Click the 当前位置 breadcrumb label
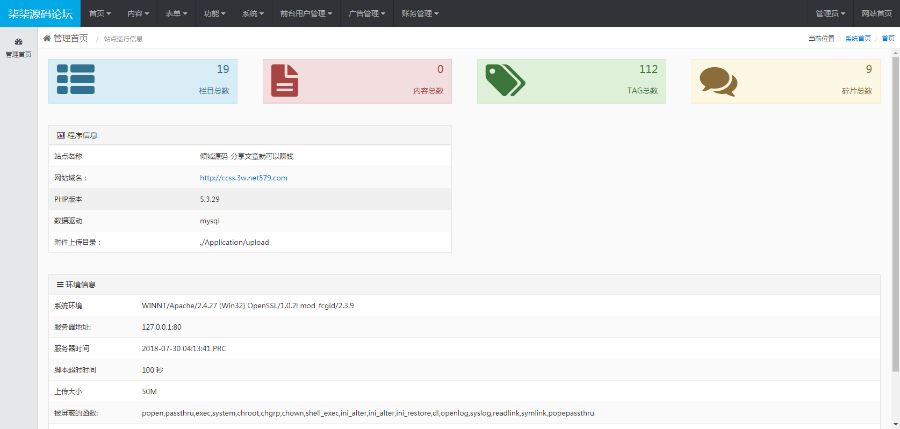The image size is (900, 429). coord(821,38)
